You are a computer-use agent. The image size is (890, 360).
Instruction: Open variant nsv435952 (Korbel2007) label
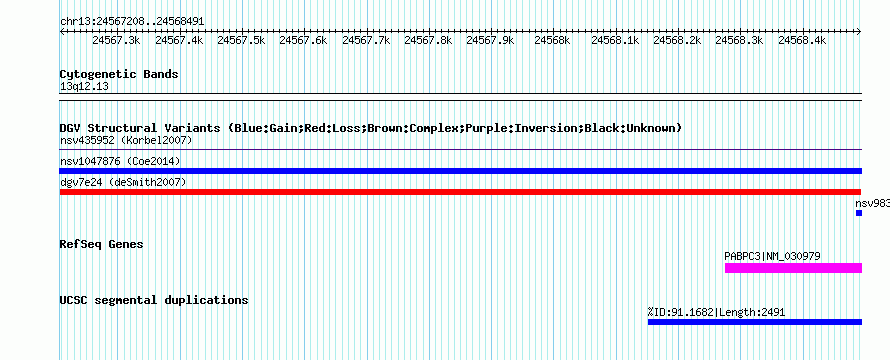[126, 140]
